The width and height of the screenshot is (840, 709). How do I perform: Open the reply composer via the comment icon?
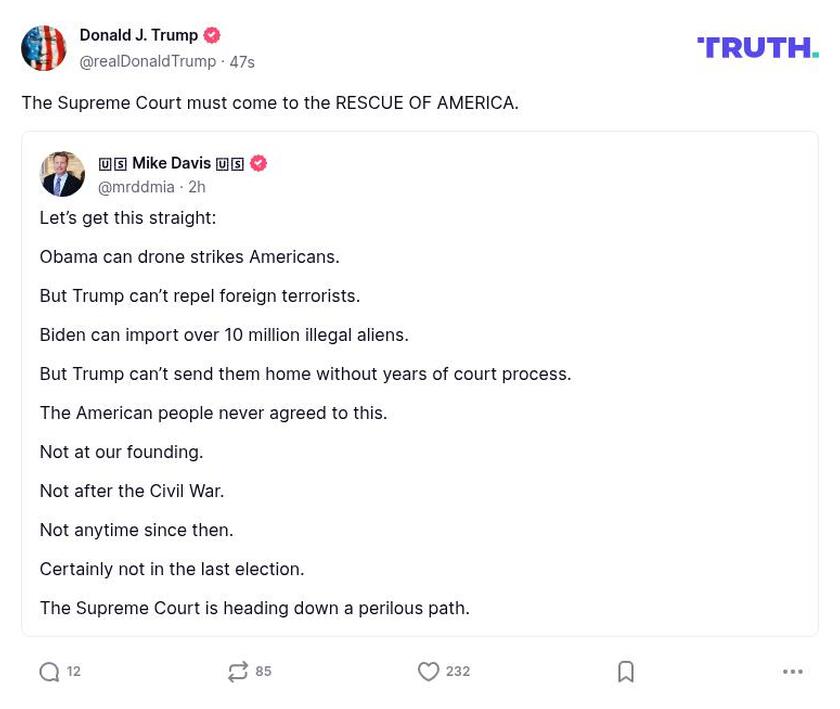coord(48,671)
